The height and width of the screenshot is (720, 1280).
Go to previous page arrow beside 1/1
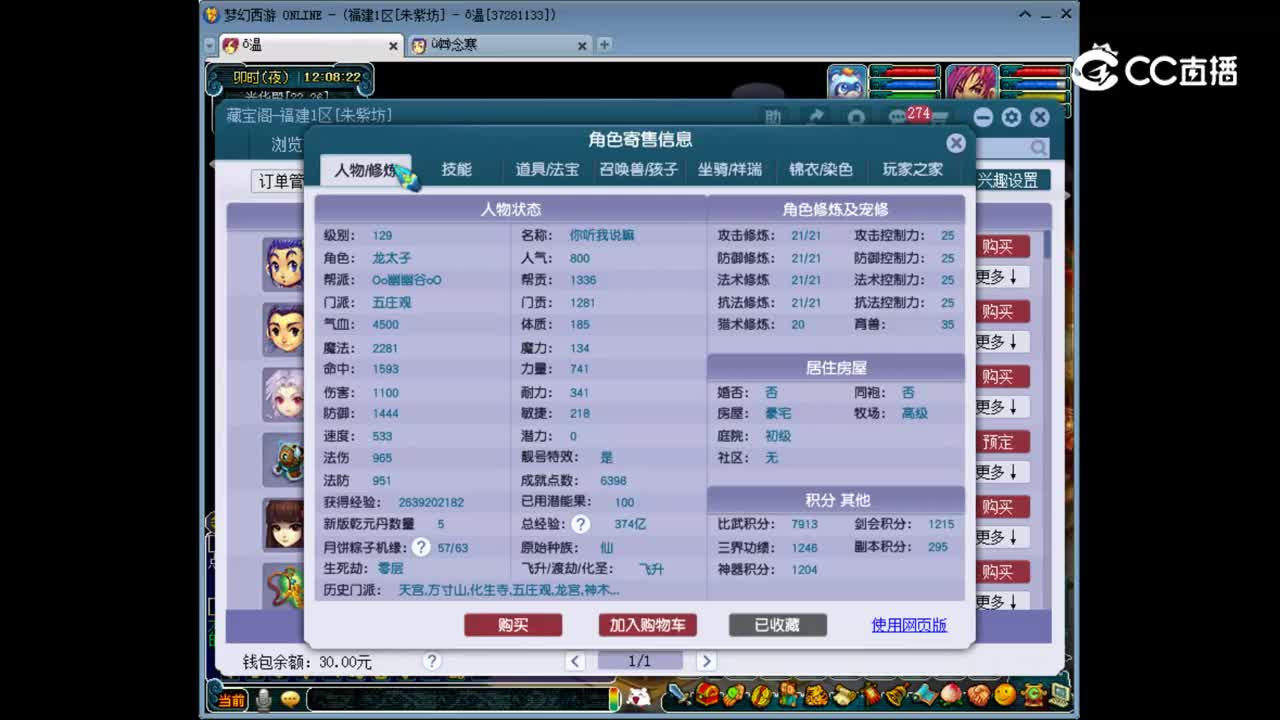point(575,661)
